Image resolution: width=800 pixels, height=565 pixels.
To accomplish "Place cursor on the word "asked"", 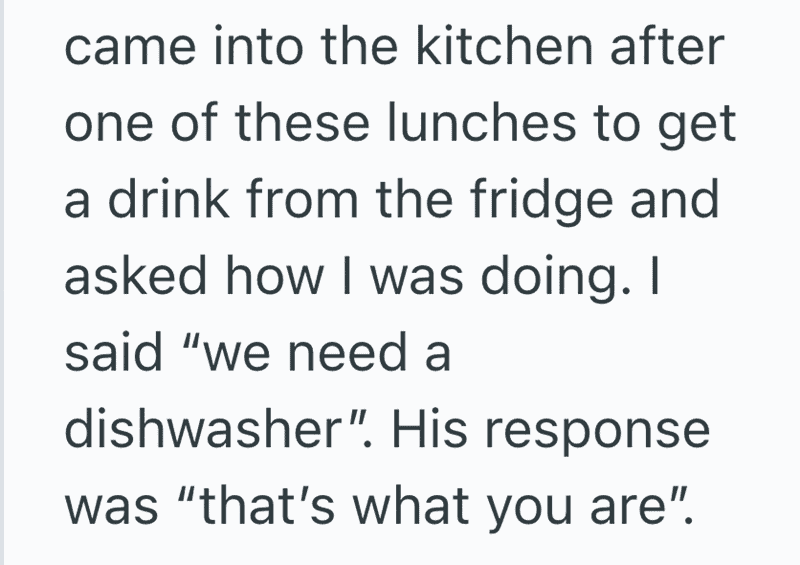I will [x=136, y=275].
